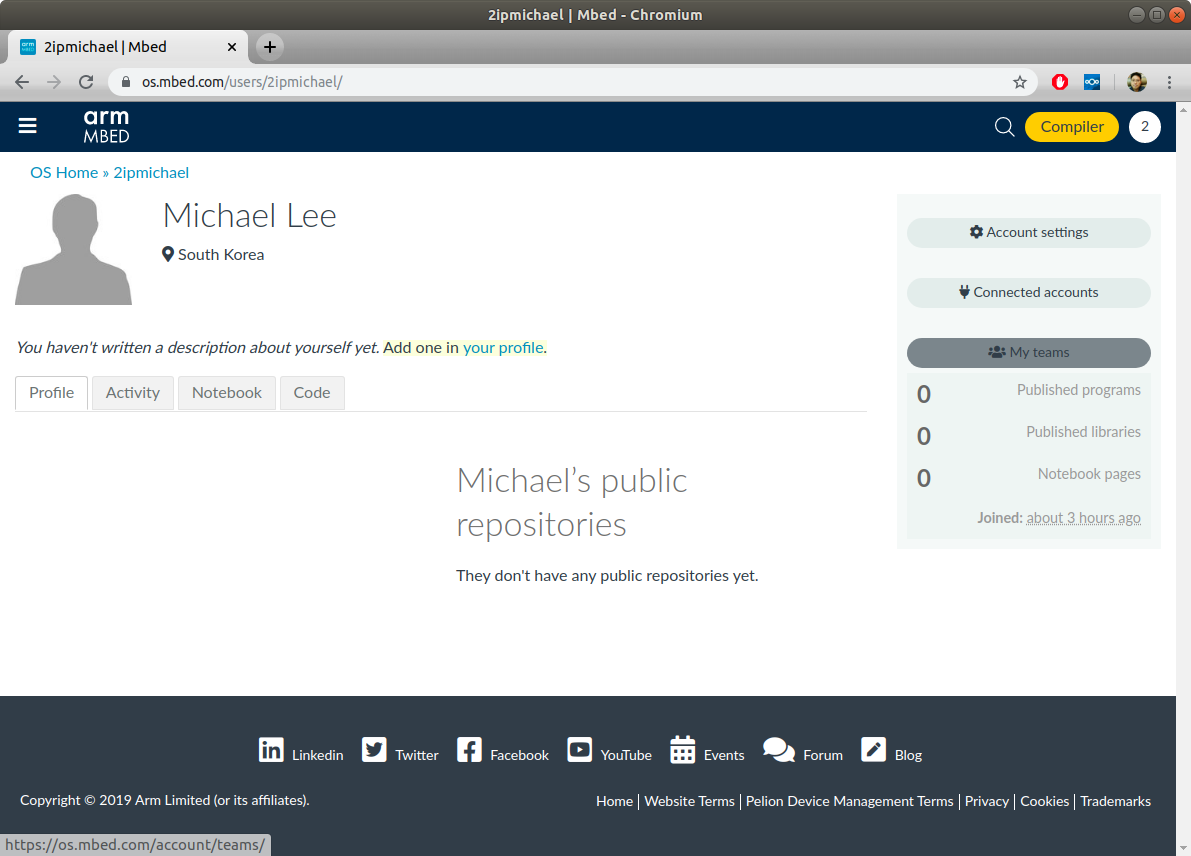Click the browser forward arrow

tap(54, 82)
